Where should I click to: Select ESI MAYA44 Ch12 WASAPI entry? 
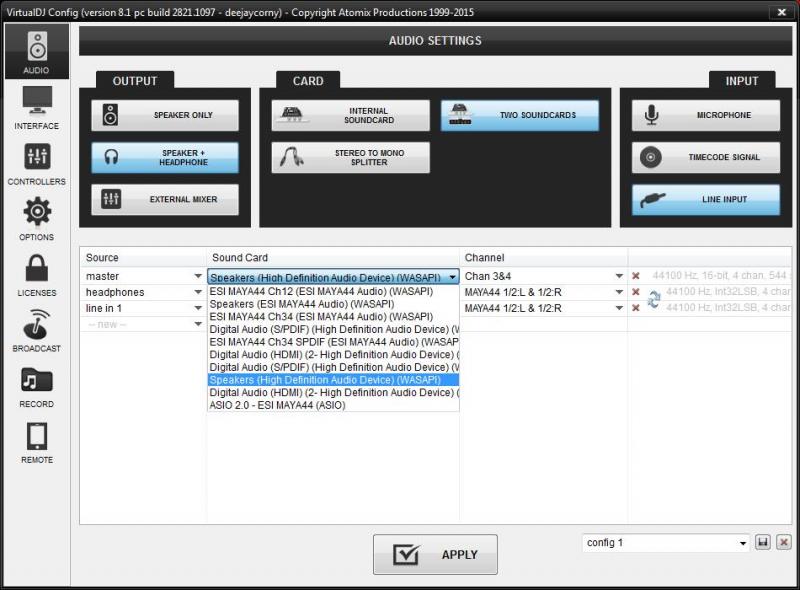[x=320, y=292]
